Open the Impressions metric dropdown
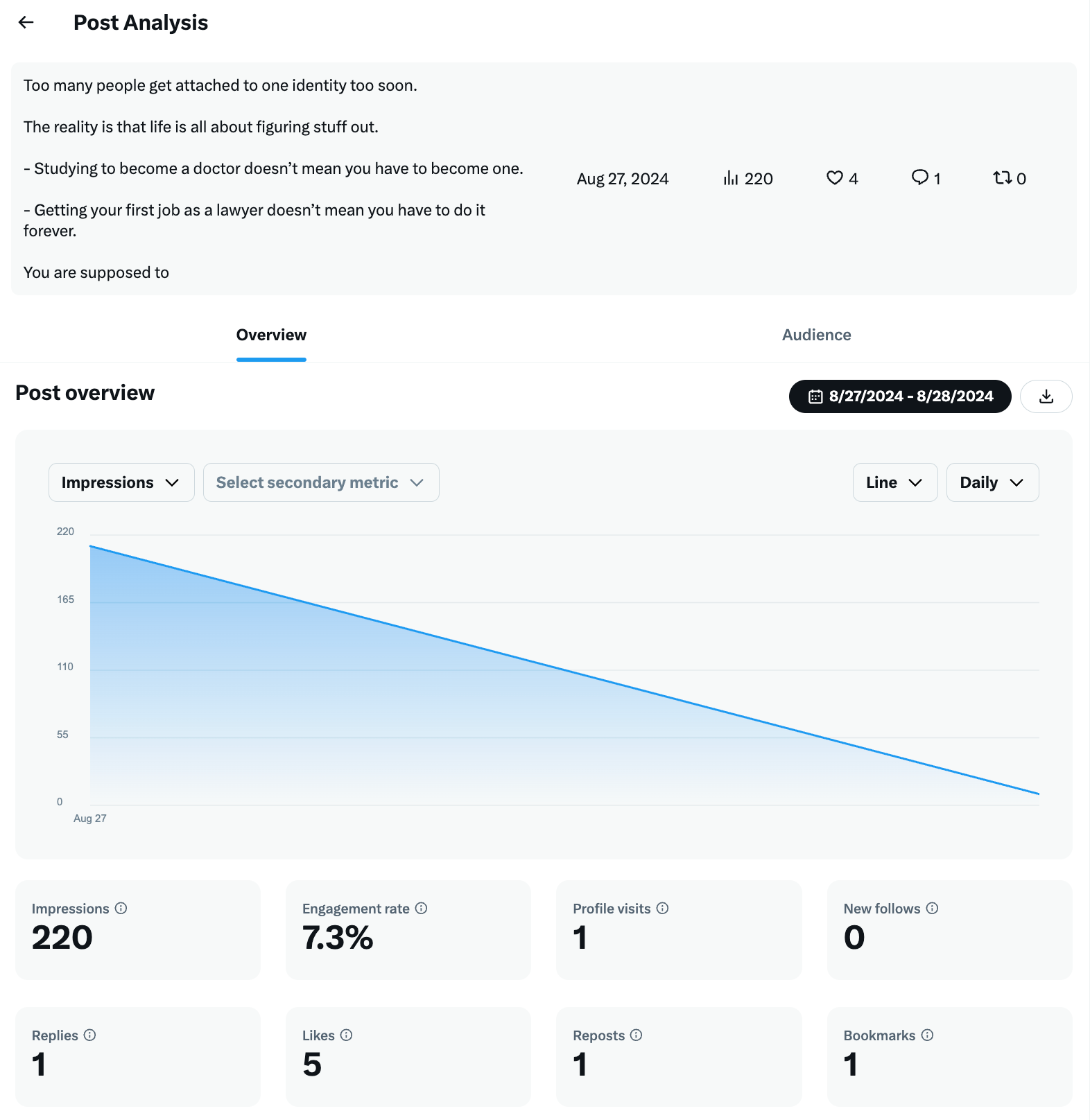This screenshot has width=1090, height=1120. pos(121,482)
